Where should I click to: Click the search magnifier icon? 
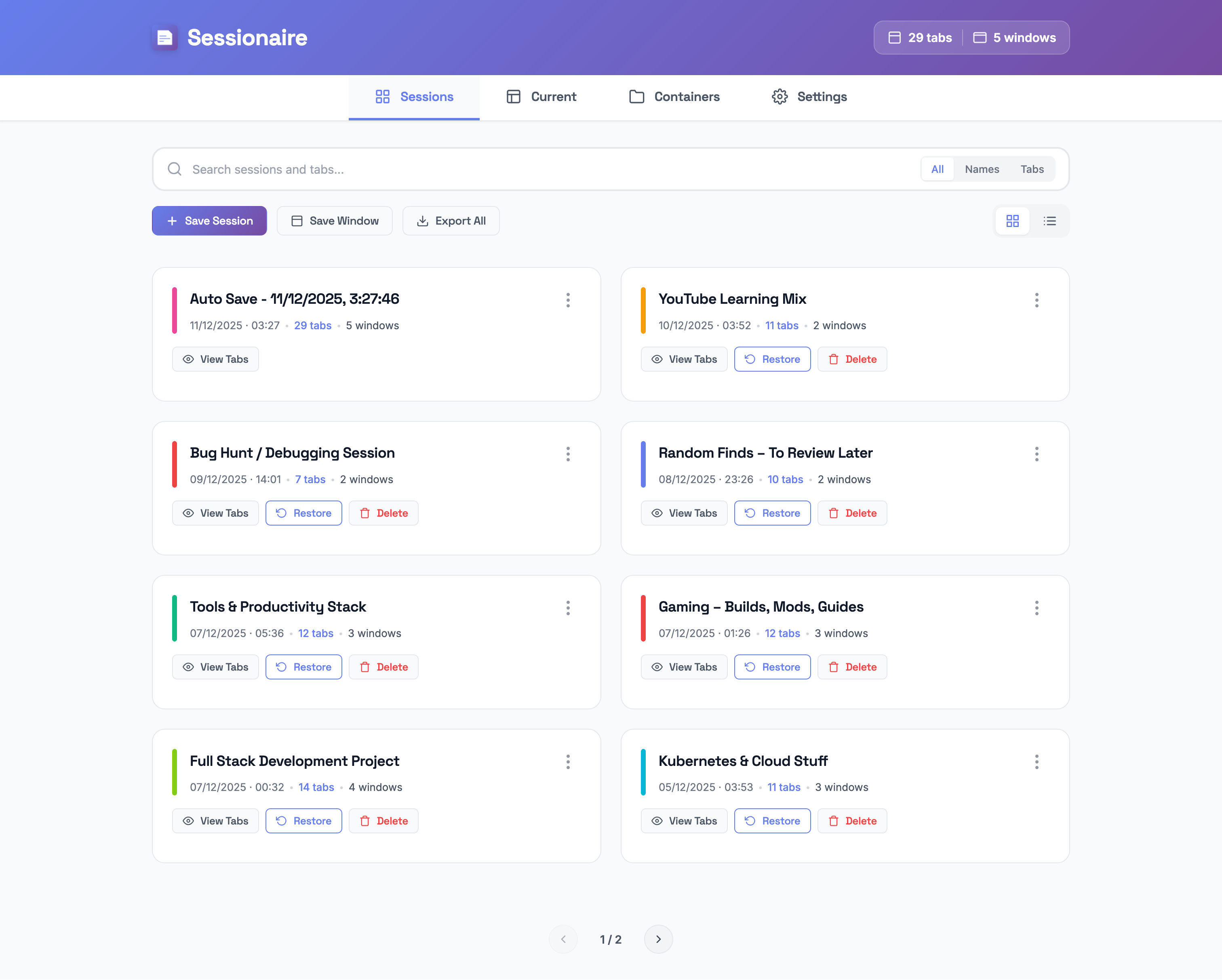175,169
